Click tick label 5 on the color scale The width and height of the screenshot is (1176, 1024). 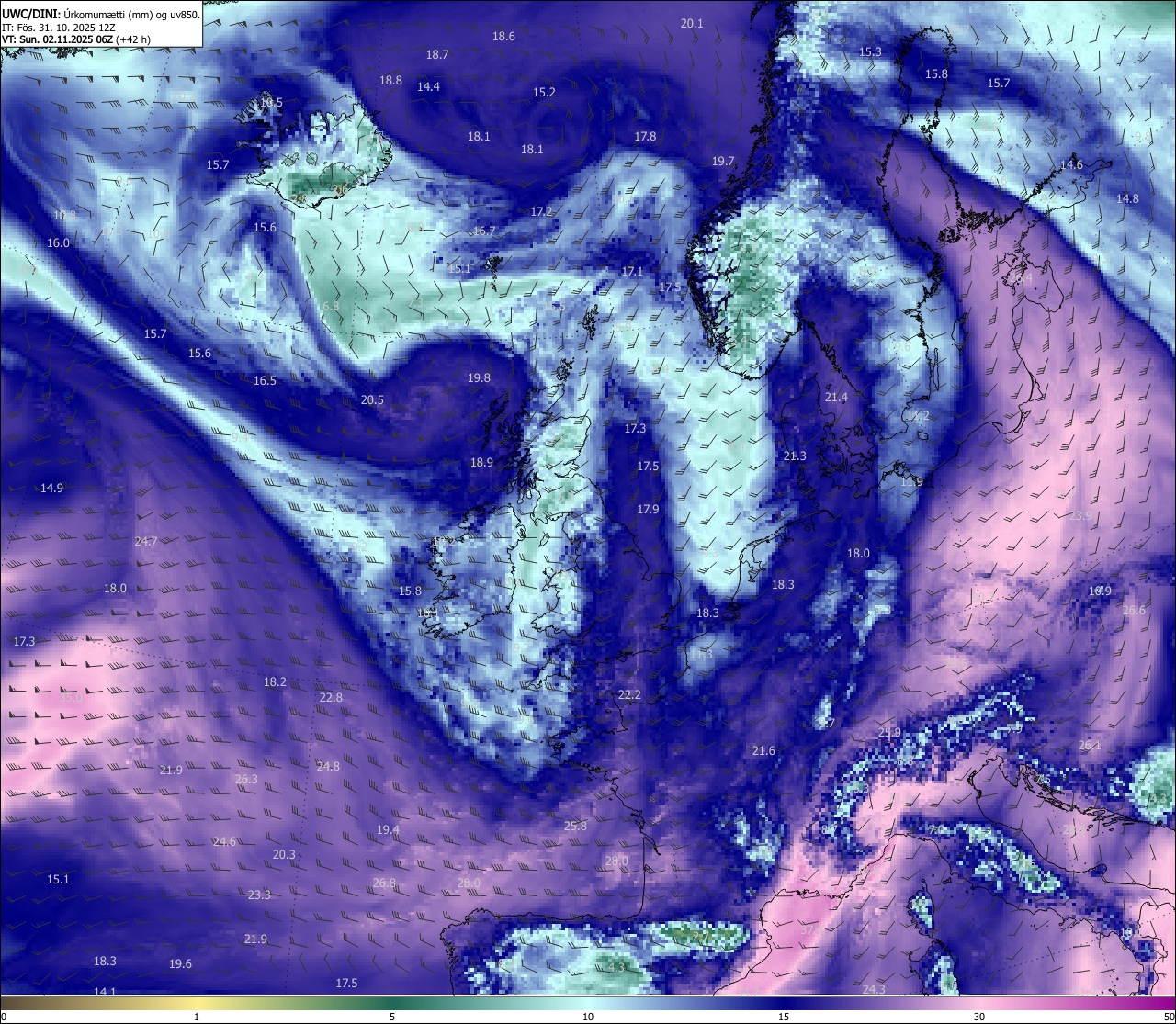tap(392, 1017)
